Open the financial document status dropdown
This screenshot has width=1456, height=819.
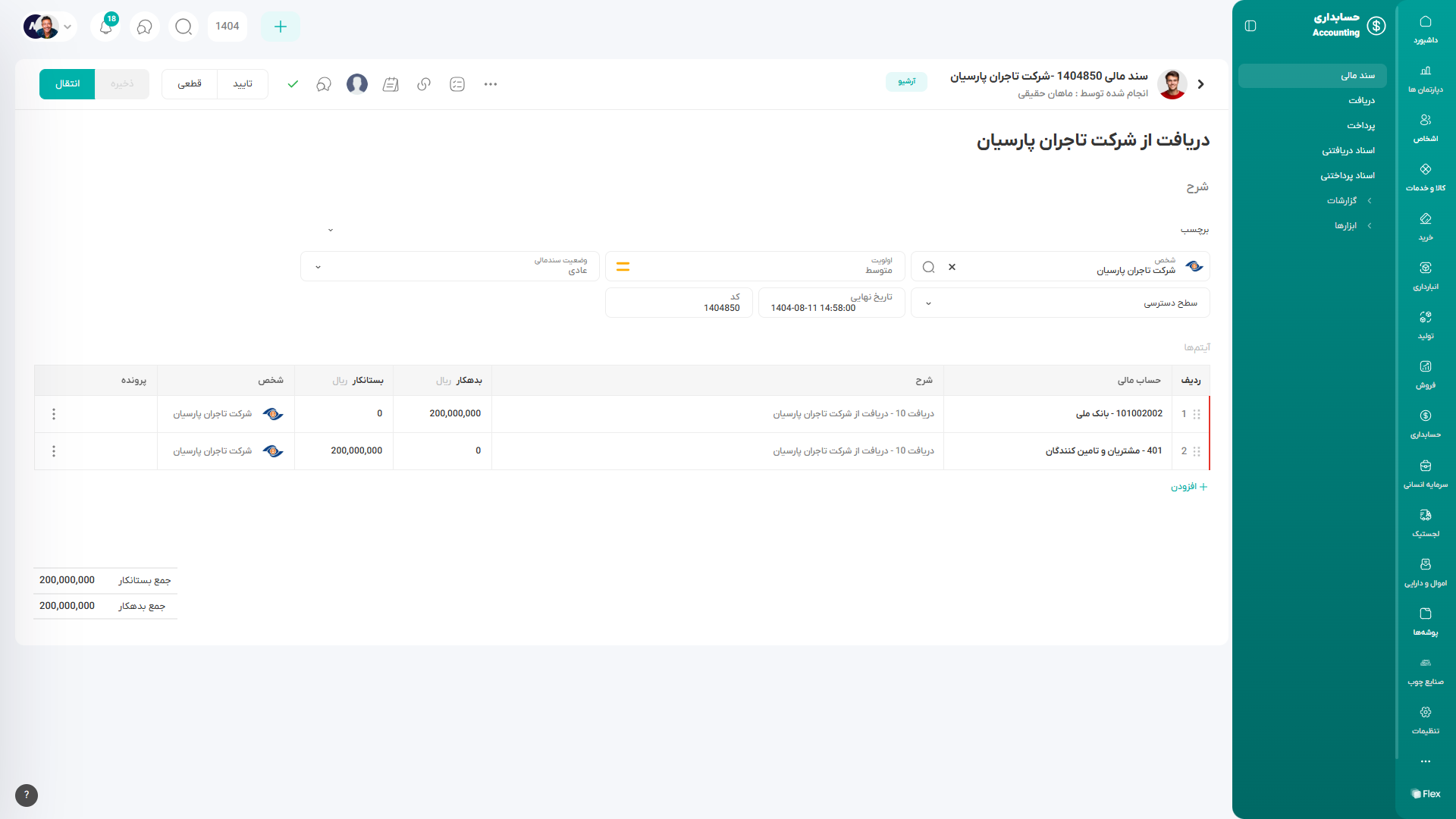pos(449,266)
